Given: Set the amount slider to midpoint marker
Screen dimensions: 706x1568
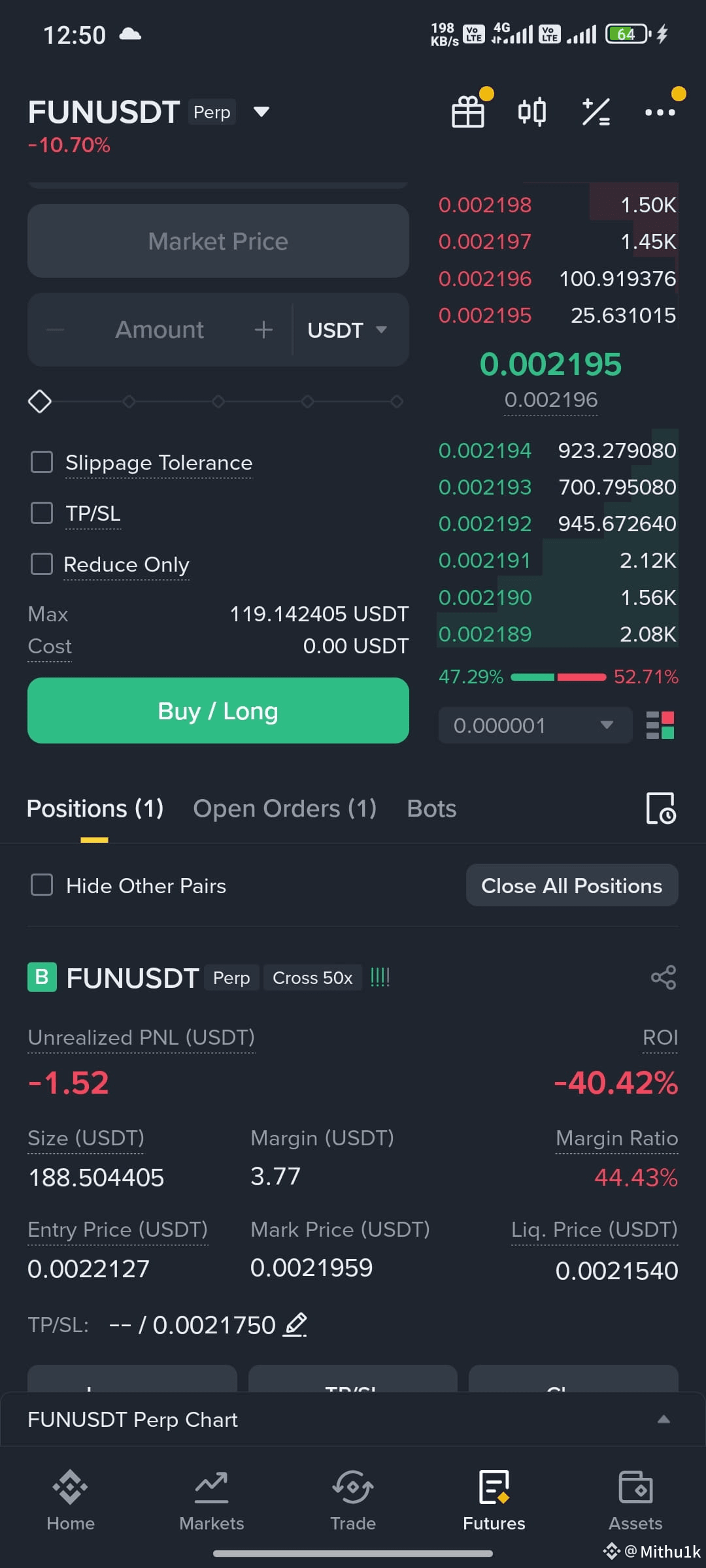Looking at the screenshot, I should 218,401.
